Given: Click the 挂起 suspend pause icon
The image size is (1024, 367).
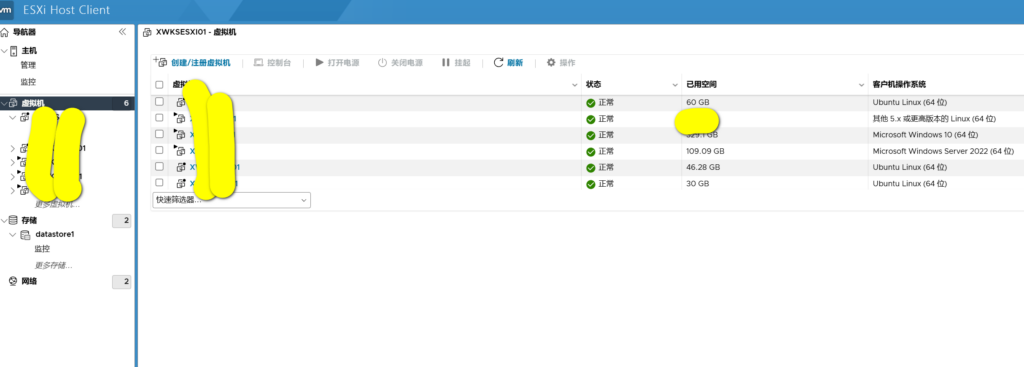Looking at the screenshot, I should click(x=446, y=63).
